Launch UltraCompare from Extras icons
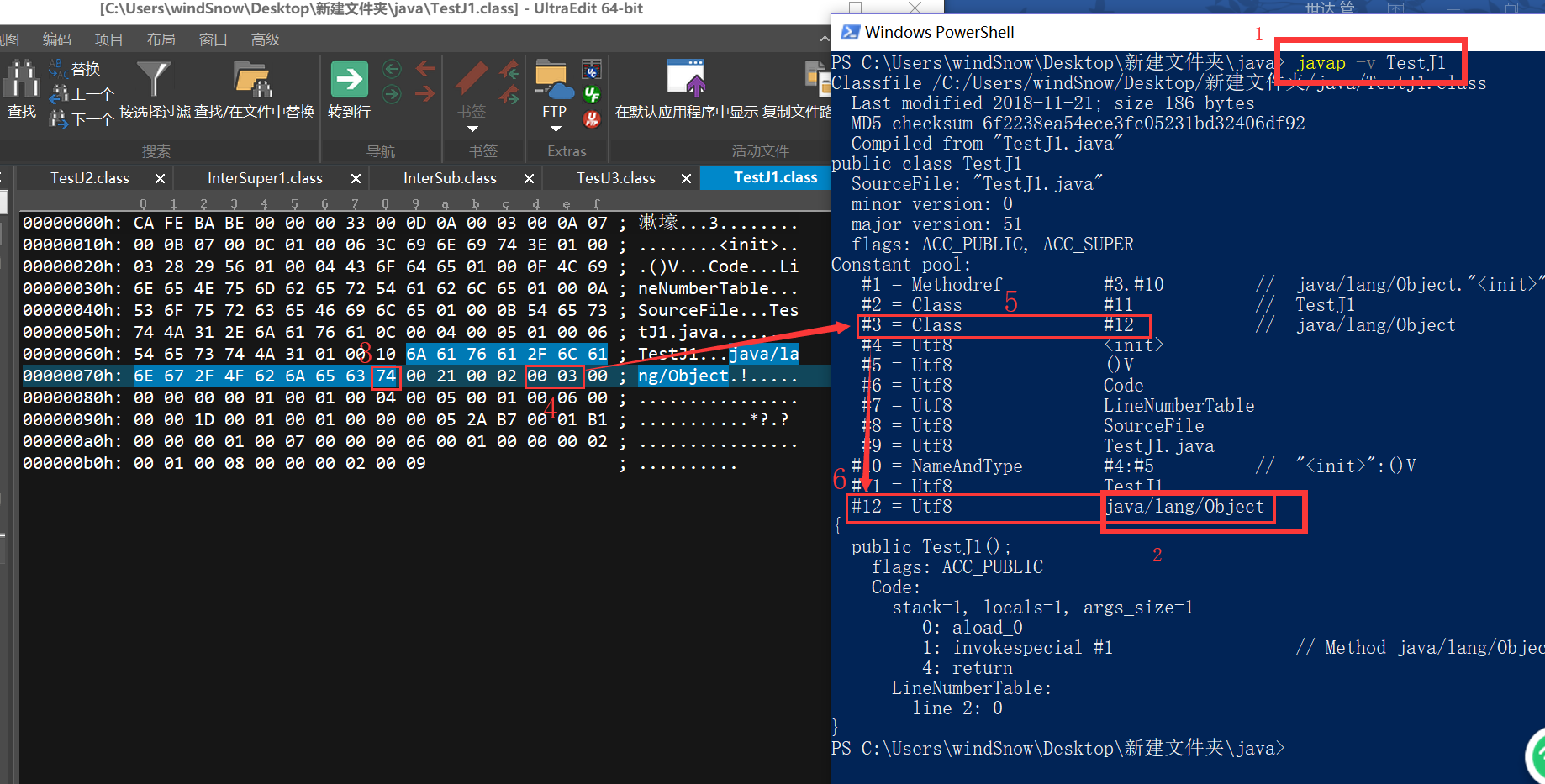1545x784 pixels. pyautogui.click(x=592, y=69)
